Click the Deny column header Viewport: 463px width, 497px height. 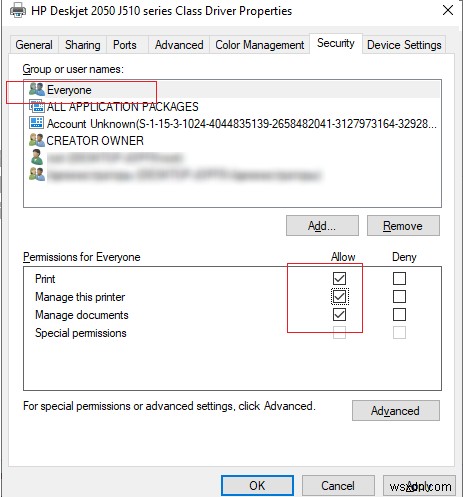(404, 257)
